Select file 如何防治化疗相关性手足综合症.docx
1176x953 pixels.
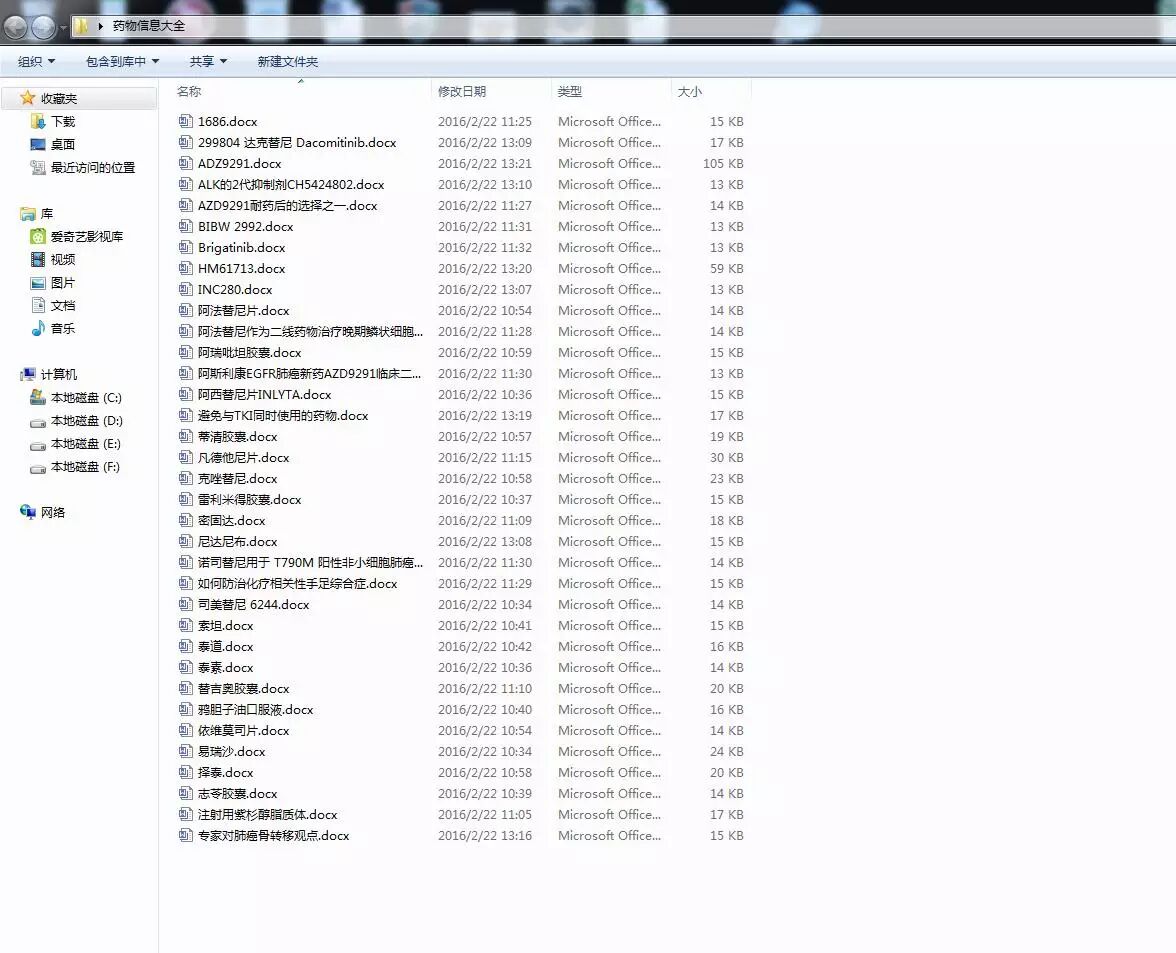298,583
